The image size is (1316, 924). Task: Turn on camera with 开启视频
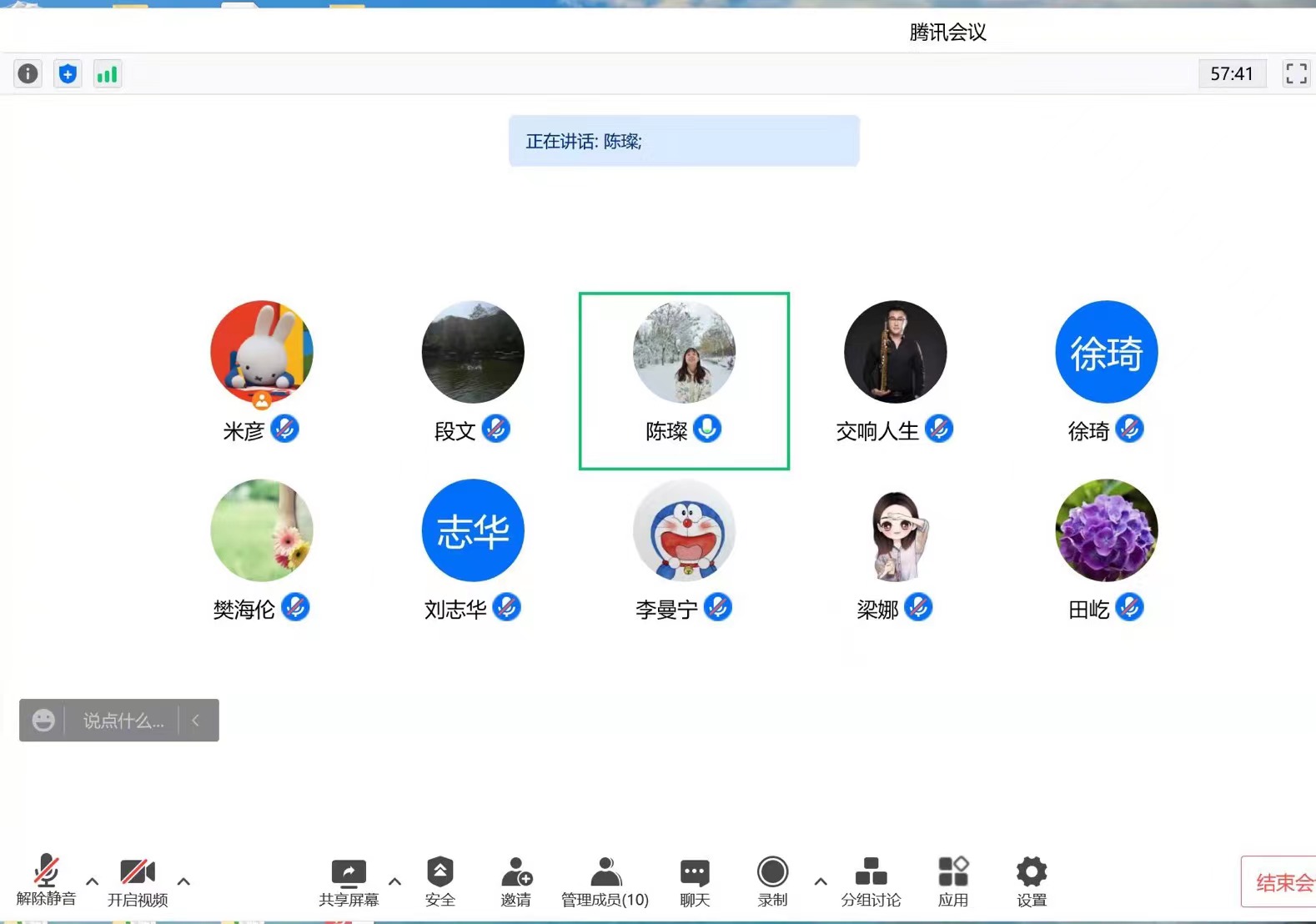138,881
